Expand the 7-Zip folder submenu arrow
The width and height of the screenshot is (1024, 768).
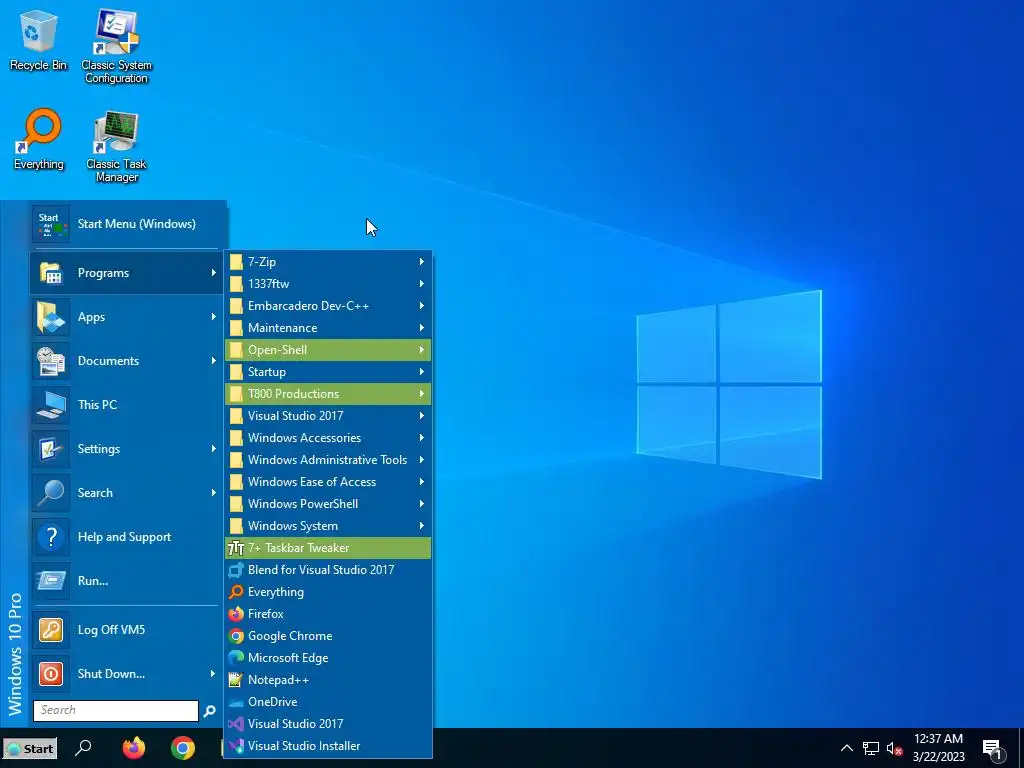(x=422, y=262)
